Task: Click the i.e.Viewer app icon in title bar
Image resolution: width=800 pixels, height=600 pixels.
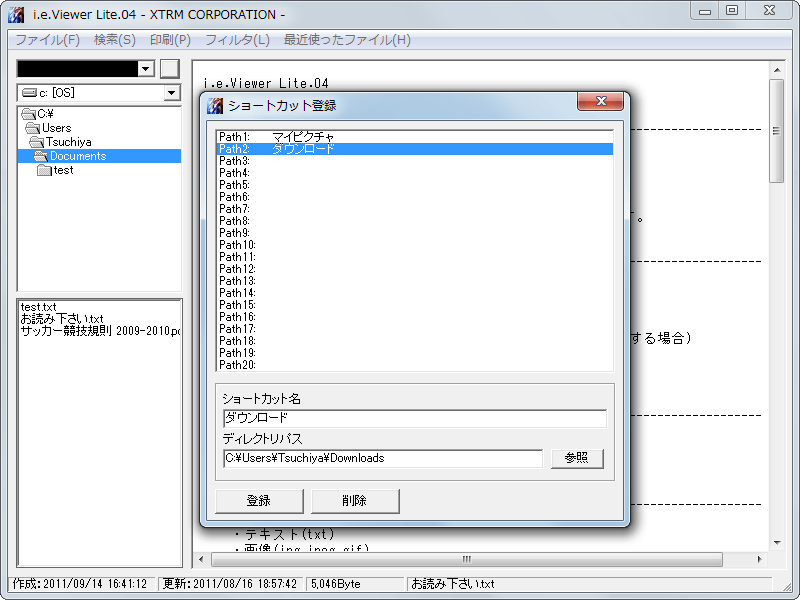Action: point(16,14)
